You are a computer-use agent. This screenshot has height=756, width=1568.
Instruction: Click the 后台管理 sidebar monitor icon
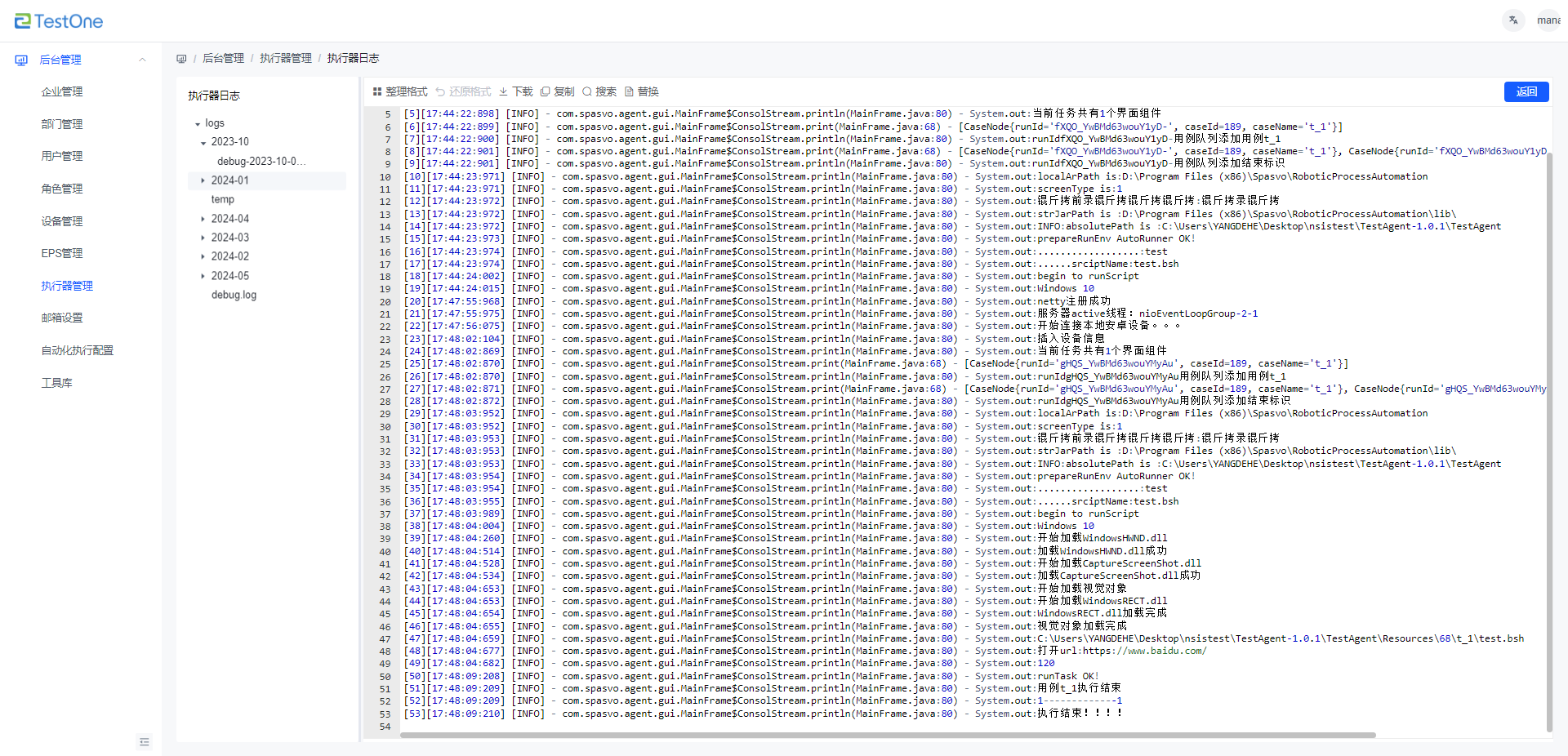tap(21, 60)
